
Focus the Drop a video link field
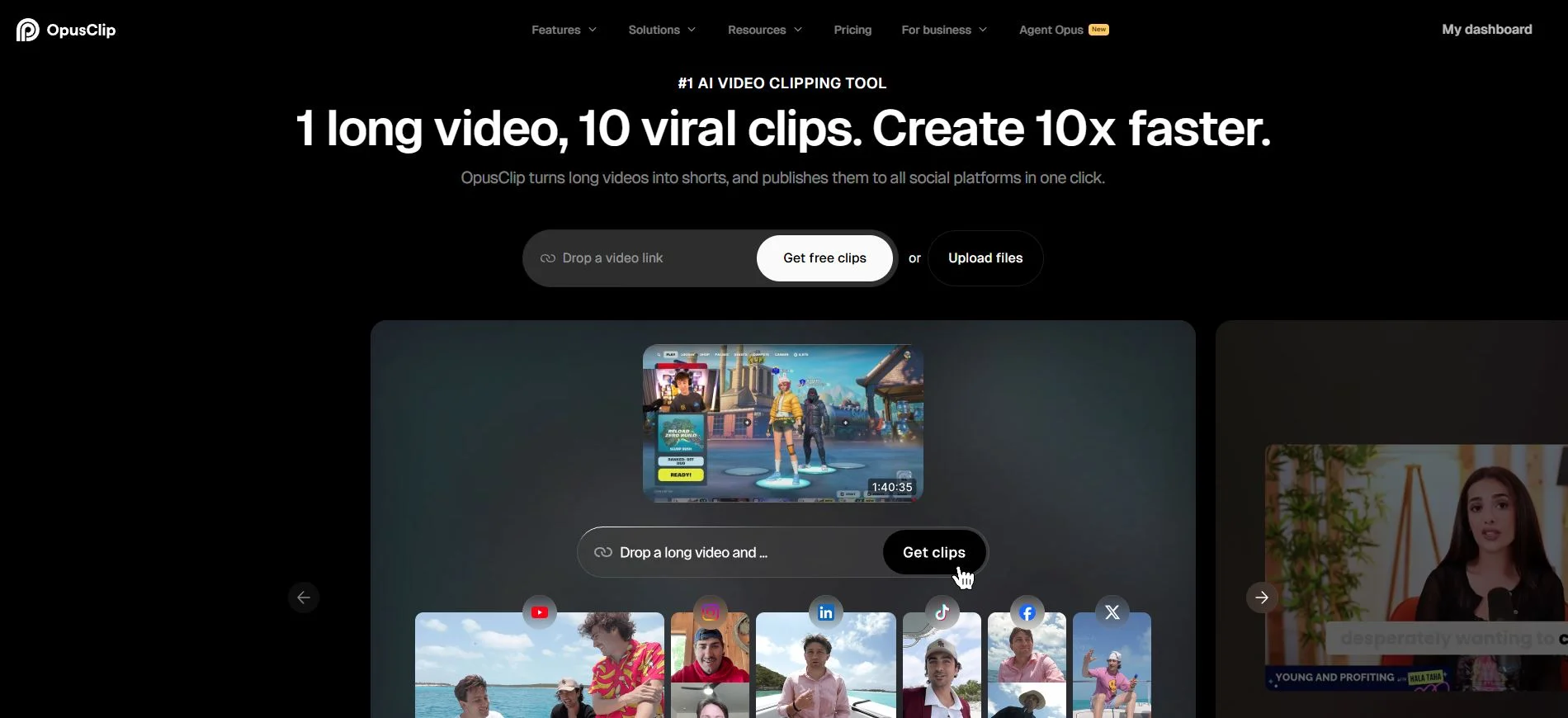[644, 258]
